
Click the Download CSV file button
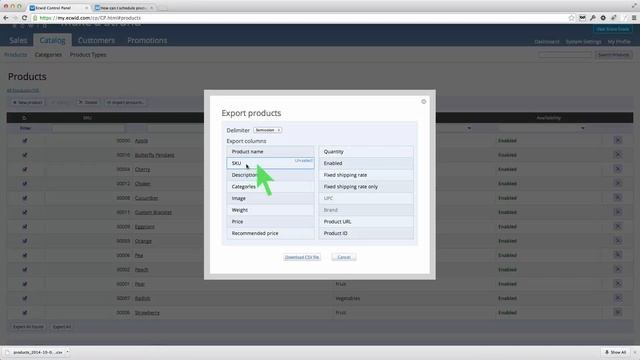[x=302, y=257]
